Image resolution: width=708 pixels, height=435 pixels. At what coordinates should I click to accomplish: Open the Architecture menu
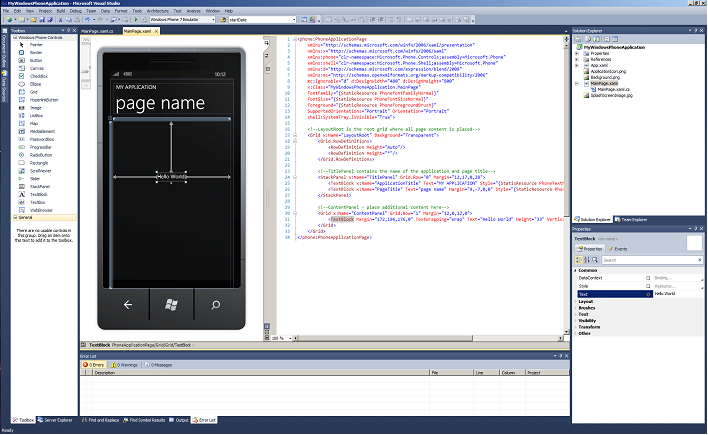click(x=158, y=11)
